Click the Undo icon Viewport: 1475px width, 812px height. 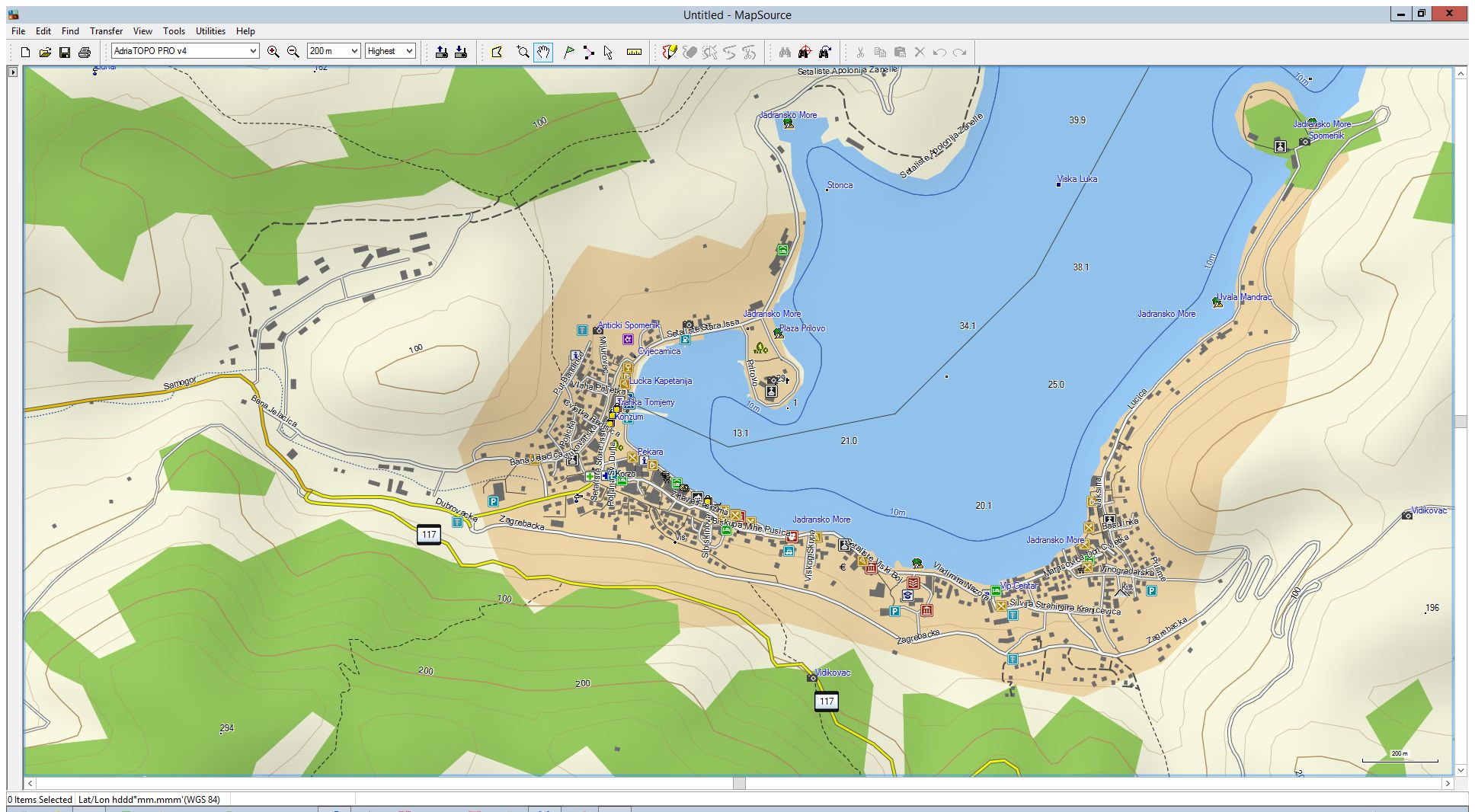pos(939,52)
